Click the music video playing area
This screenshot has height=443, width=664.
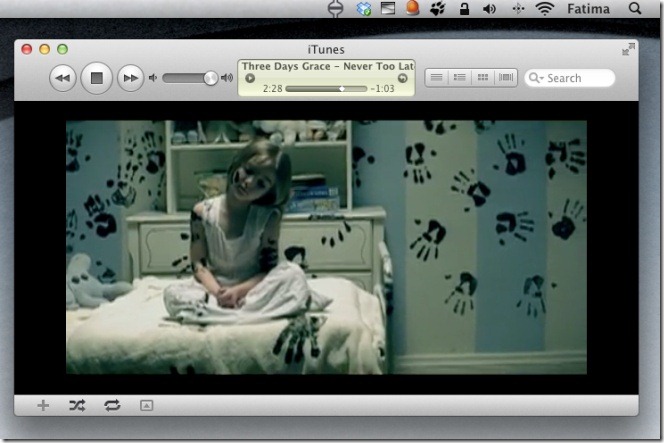point(326,247)
